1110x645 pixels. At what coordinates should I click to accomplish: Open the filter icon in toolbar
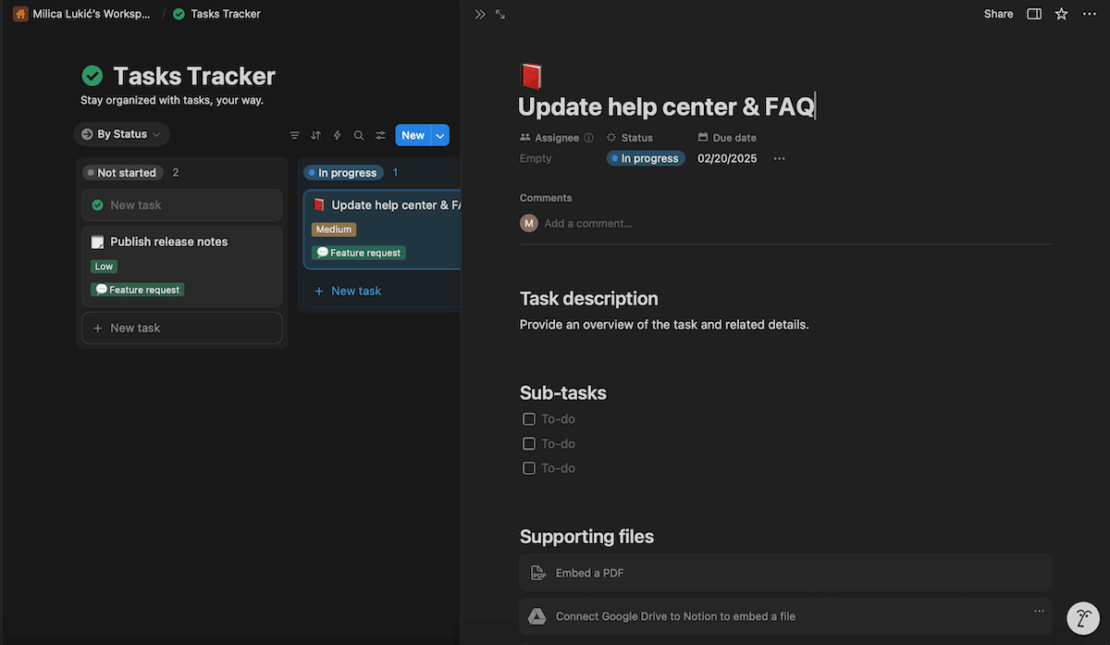tap(294, 134)
